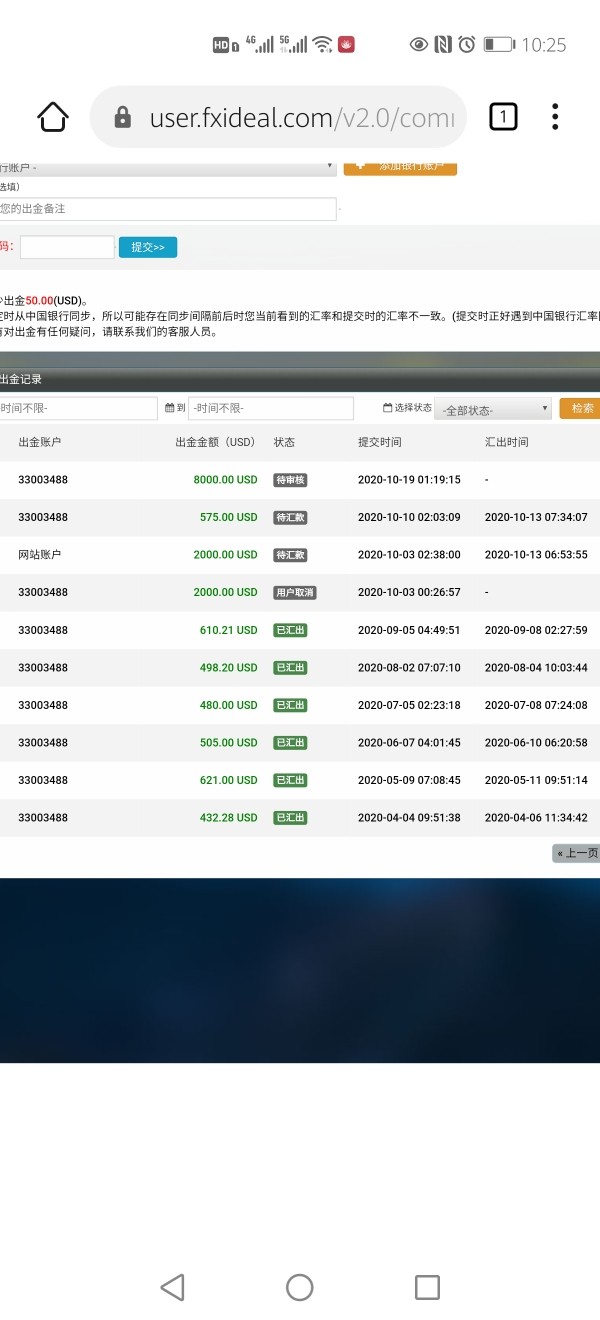
Task: Expand the 全部状态 status dropdown
Action: pos(493,409)
